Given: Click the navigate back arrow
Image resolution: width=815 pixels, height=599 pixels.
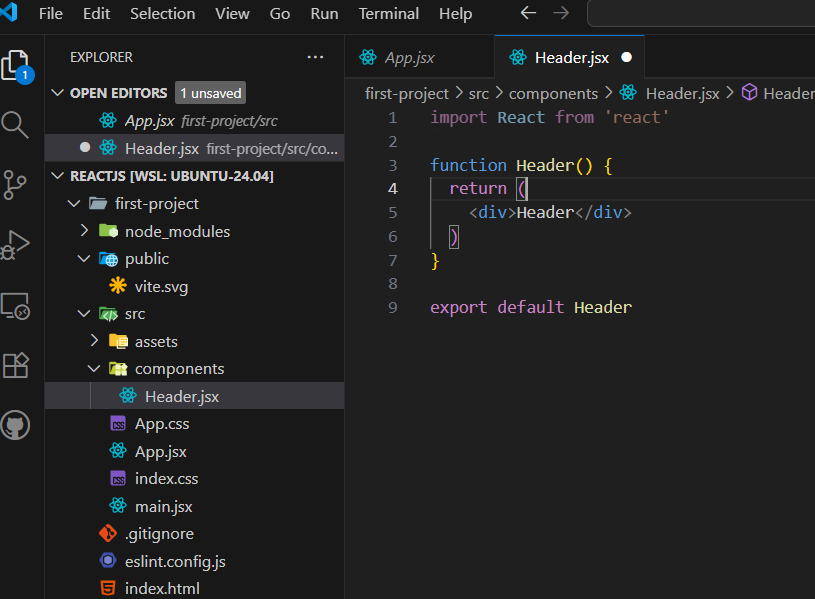Looking at the screenshot, I should (x=528, y=14).
